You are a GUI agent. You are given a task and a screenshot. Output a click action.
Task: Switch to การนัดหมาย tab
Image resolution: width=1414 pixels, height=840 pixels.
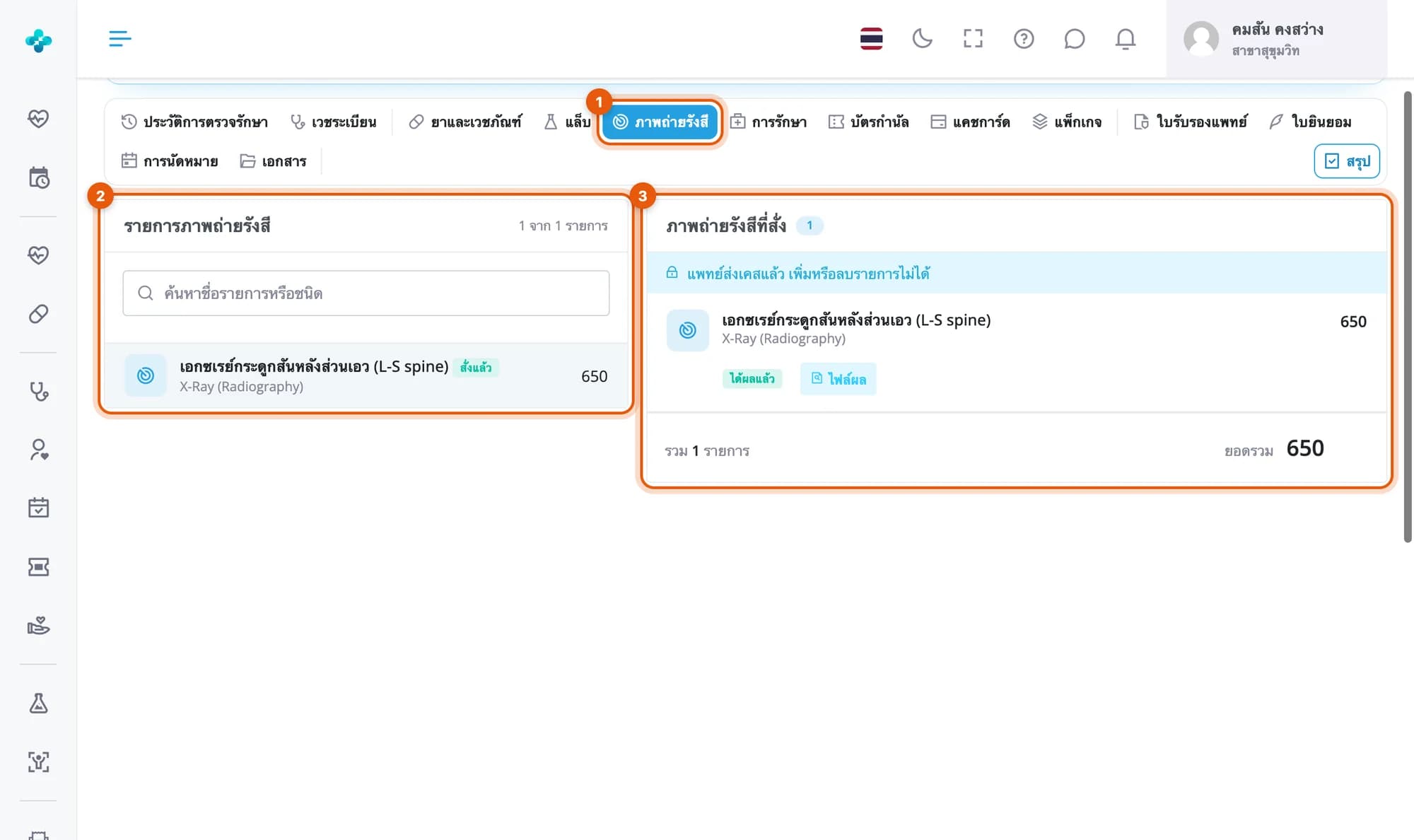tap(170, 161)
